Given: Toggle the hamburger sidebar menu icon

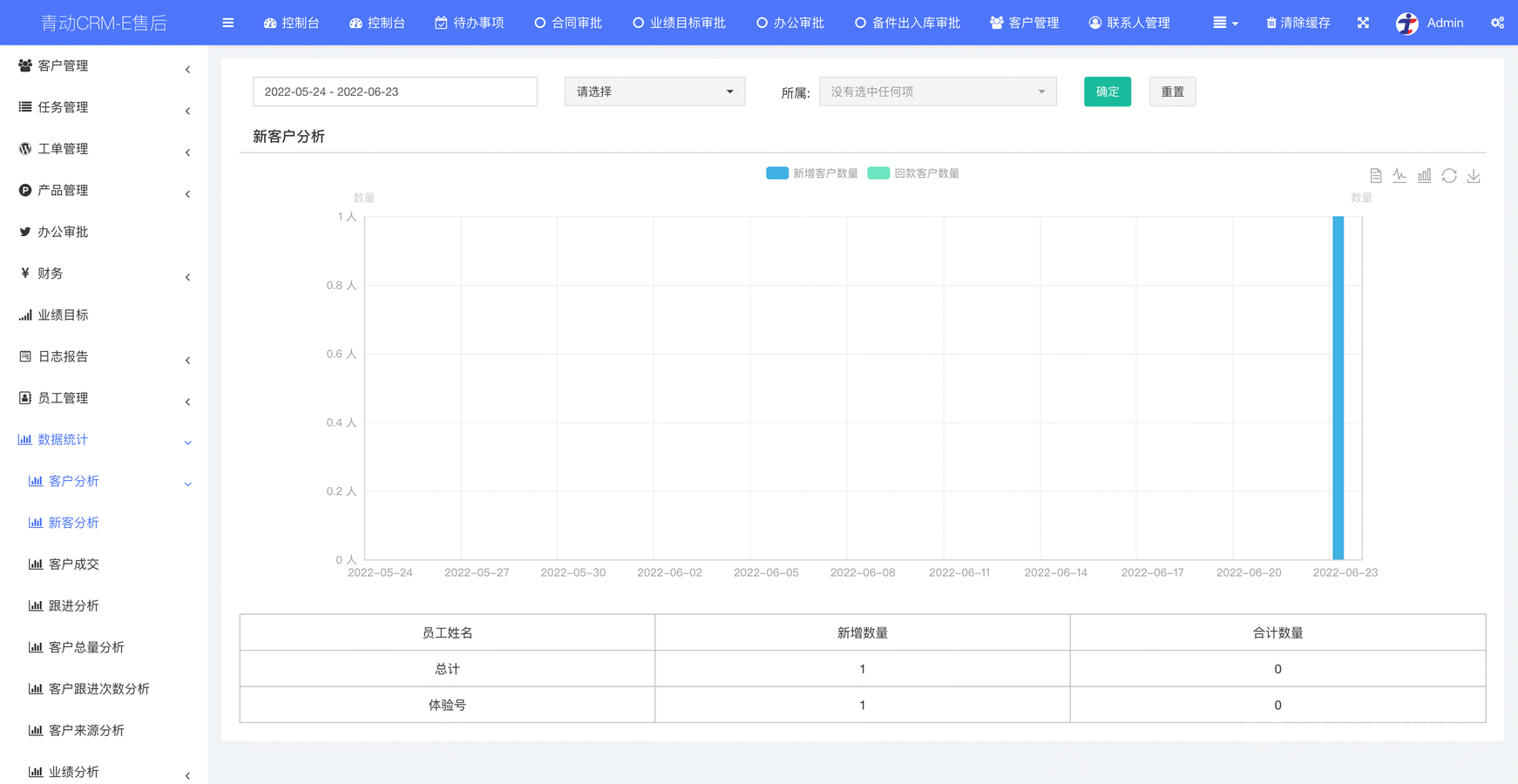Looking at the screenshot, I should 228,23.
